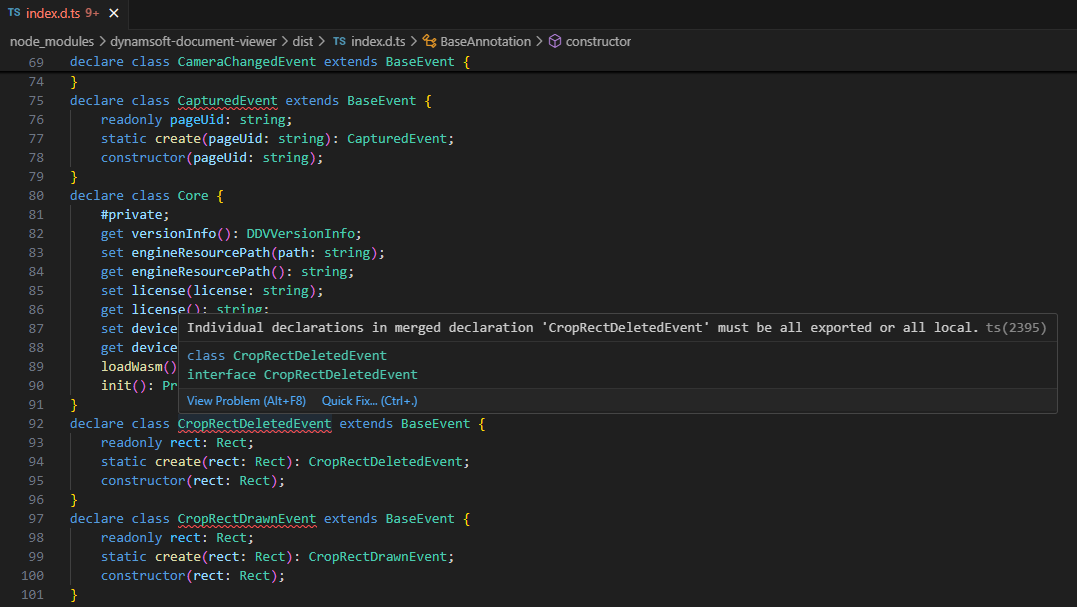The height and width of the screenshot is (607, 1077).
Task: Open Quick Fix from the hover popup
Action: click(x=369, y=401)
